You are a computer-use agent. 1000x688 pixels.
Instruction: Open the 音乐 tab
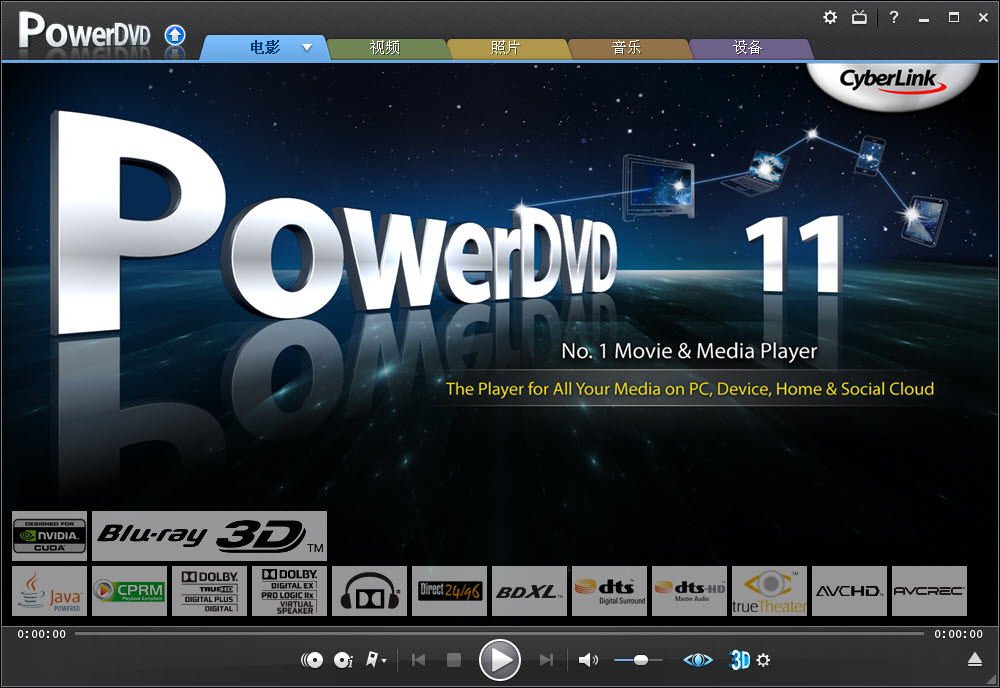pyautogui.click(x=626, y=48)
